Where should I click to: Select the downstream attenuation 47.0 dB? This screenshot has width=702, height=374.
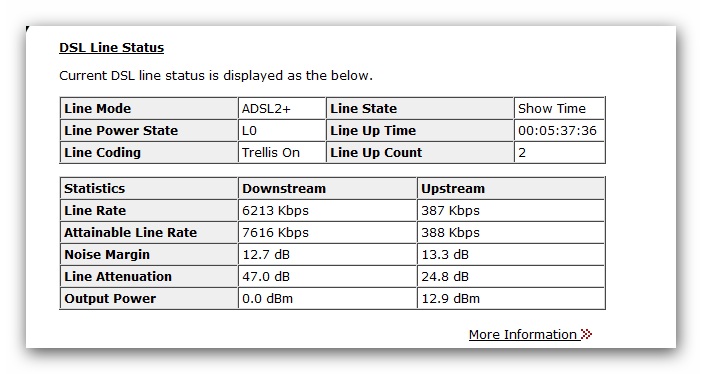pyautogui.click(x=266, y=276)
